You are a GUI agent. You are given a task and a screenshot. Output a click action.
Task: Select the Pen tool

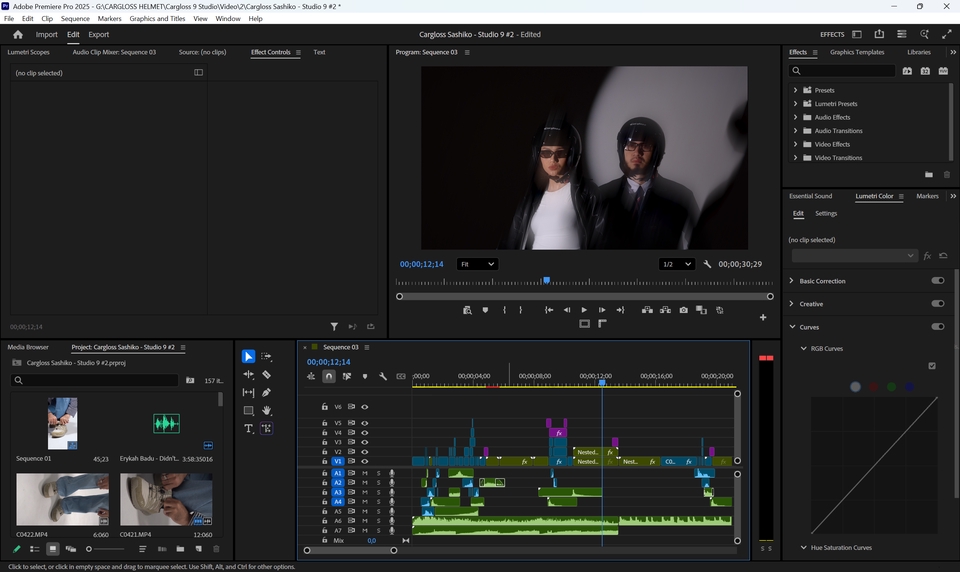coord(266,392)
